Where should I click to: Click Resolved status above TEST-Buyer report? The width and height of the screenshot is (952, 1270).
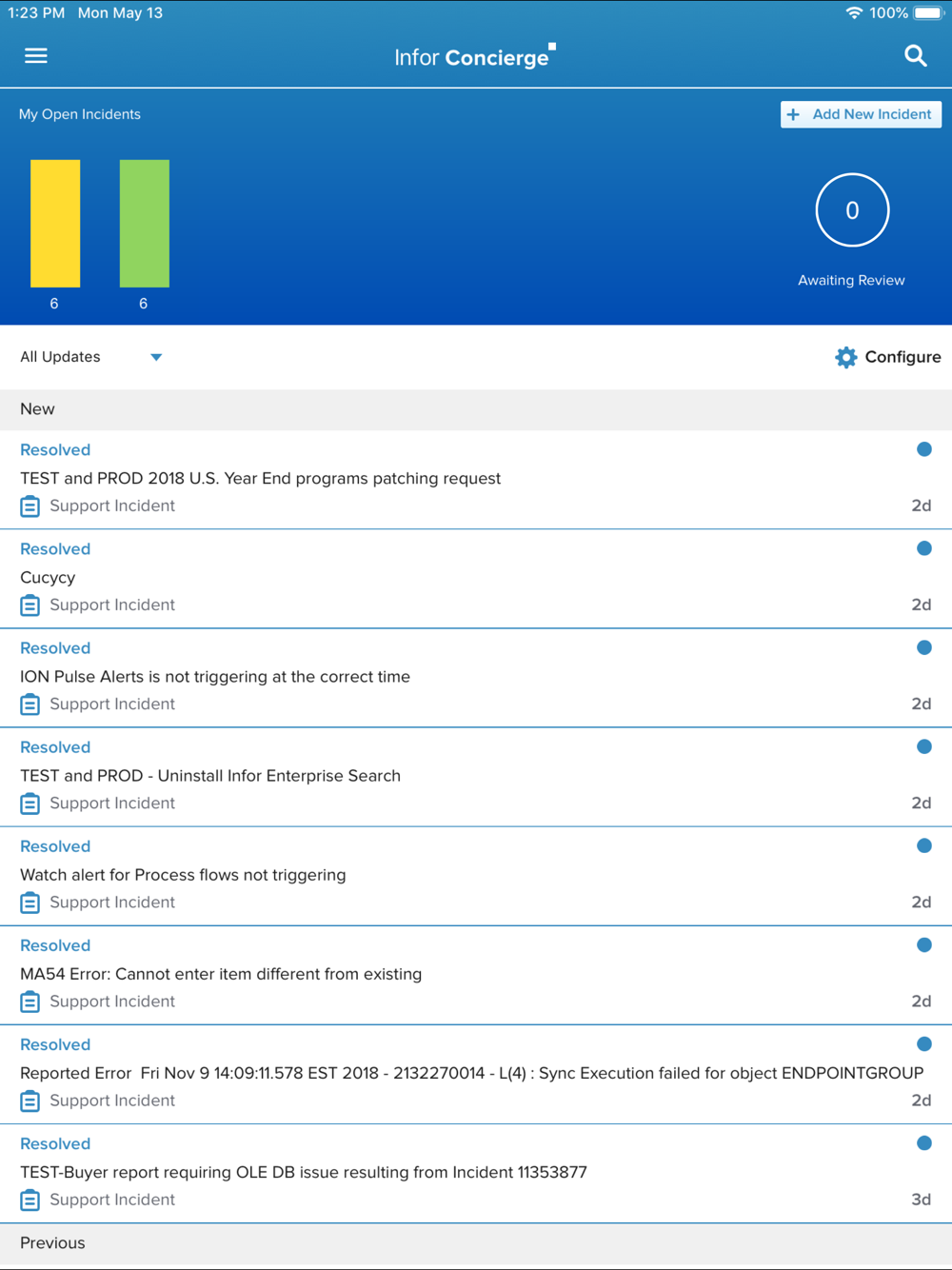pyautogui.click(x=55, y=1143)
